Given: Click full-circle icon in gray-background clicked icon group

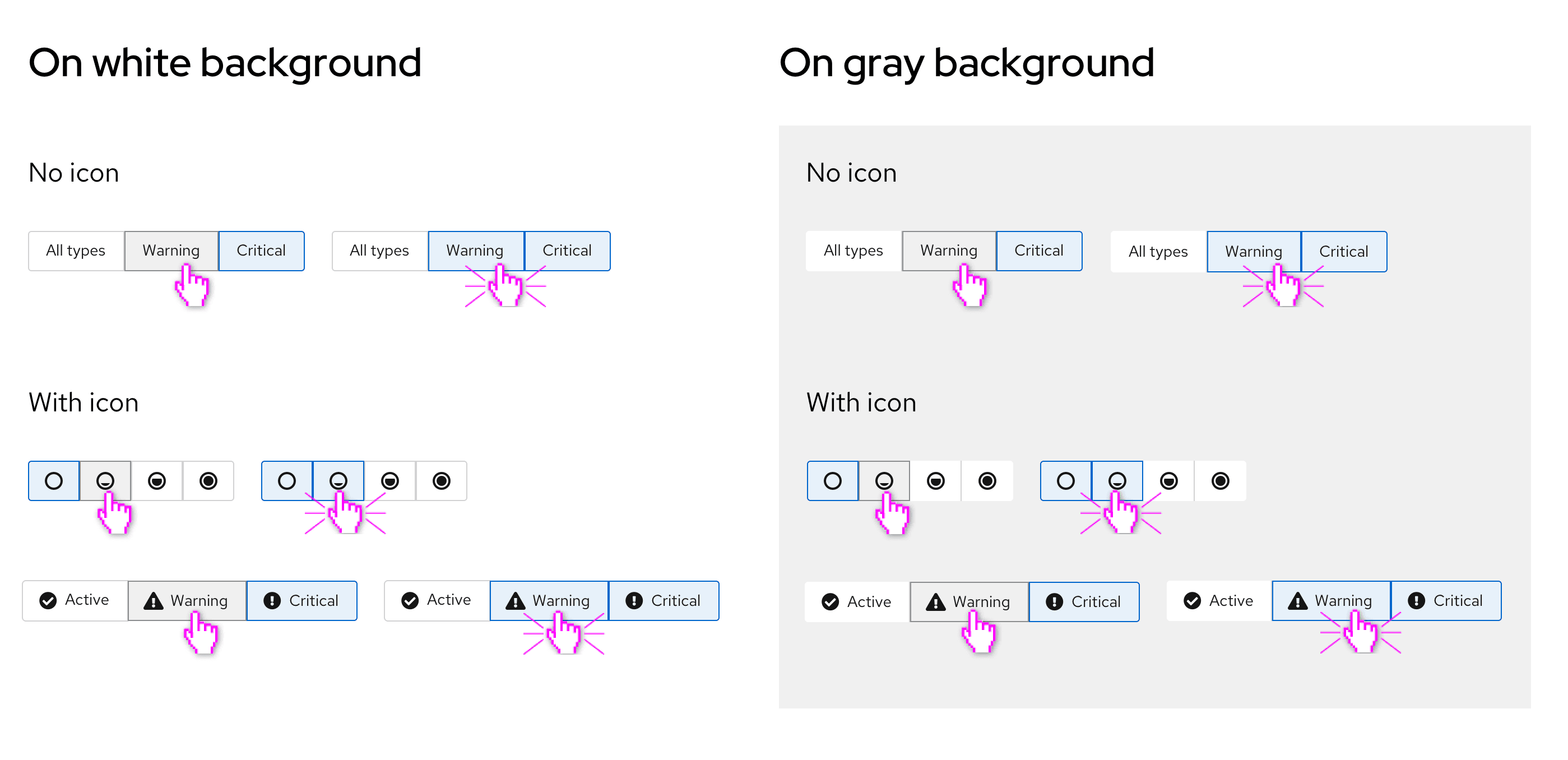Looking at the screenshot, I should [x=1220, y=481].
